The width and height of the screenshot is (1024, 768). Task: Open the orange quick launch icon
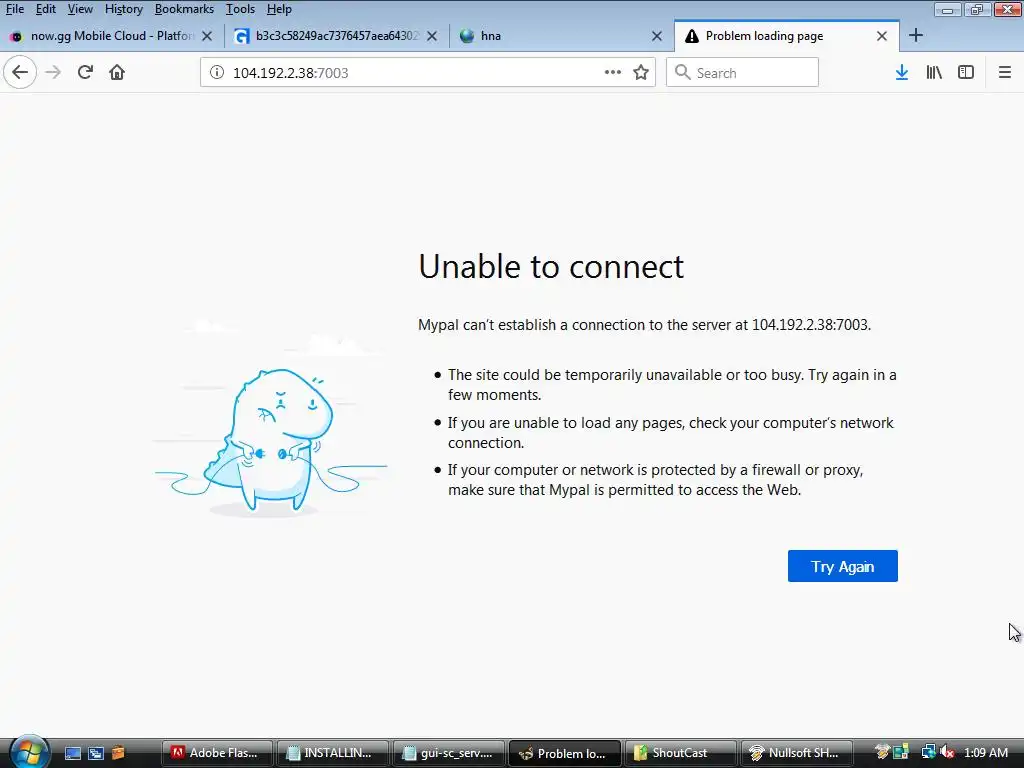click(118, 753)
